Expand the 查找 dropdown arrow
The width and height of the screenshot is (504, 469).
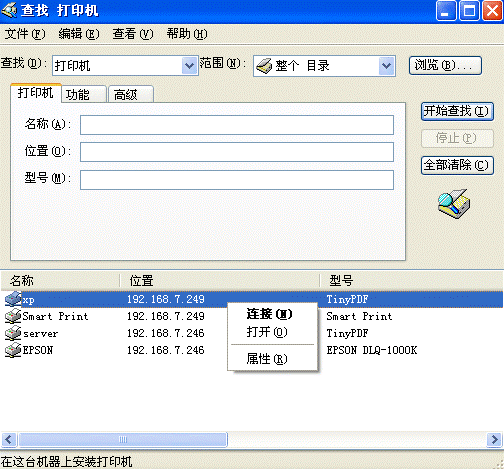click(189, 66)
